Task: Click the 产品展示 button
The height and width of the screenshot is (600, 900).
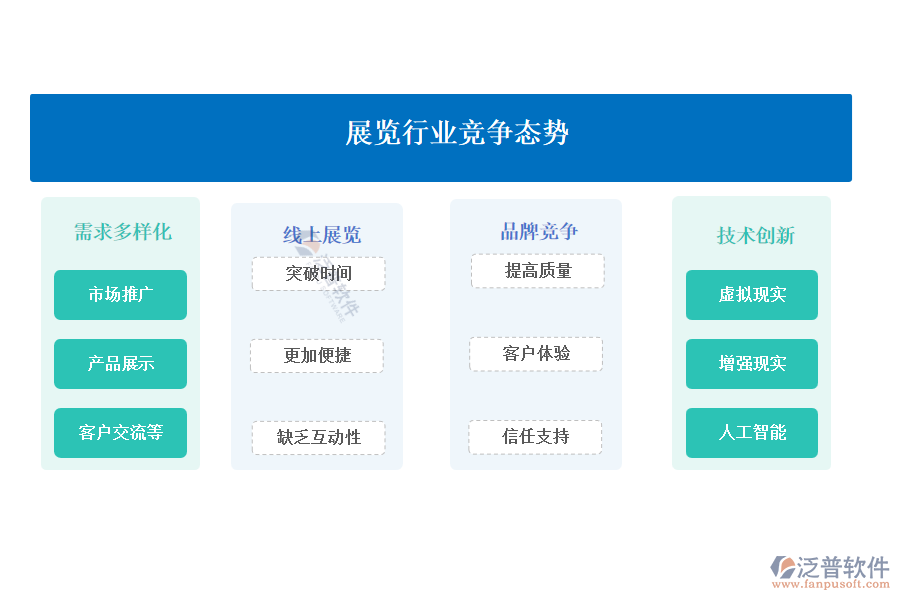Action: 120,364
